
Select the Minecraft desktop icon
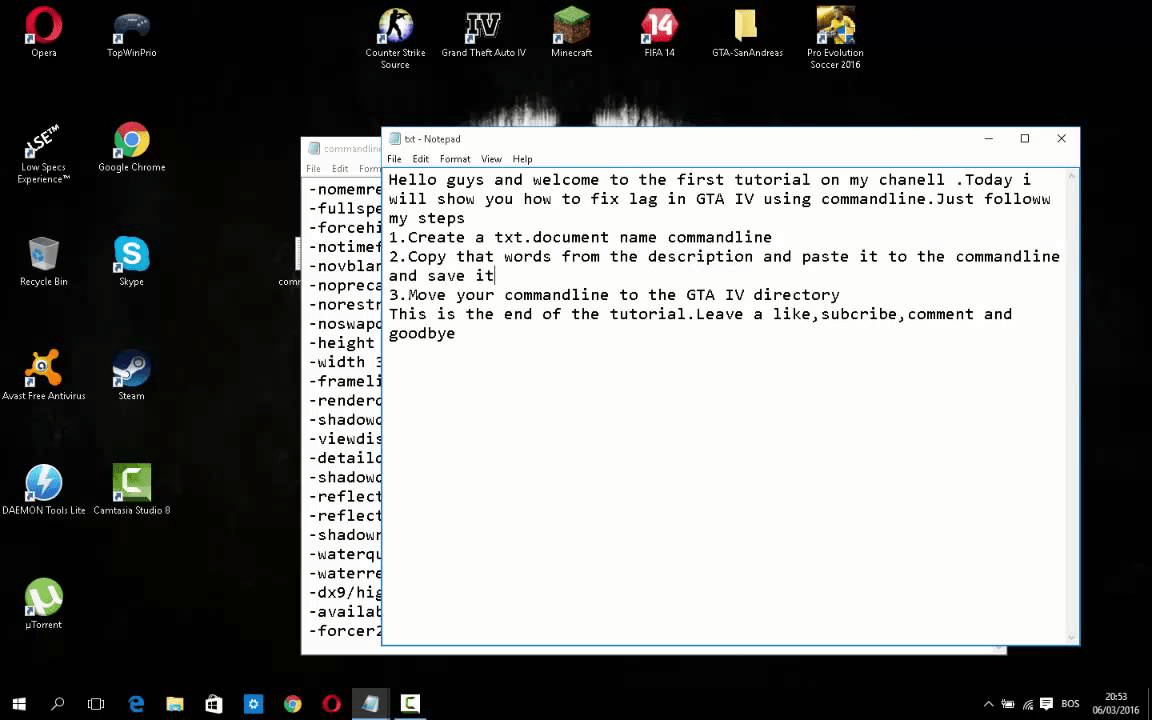(571, 30)
